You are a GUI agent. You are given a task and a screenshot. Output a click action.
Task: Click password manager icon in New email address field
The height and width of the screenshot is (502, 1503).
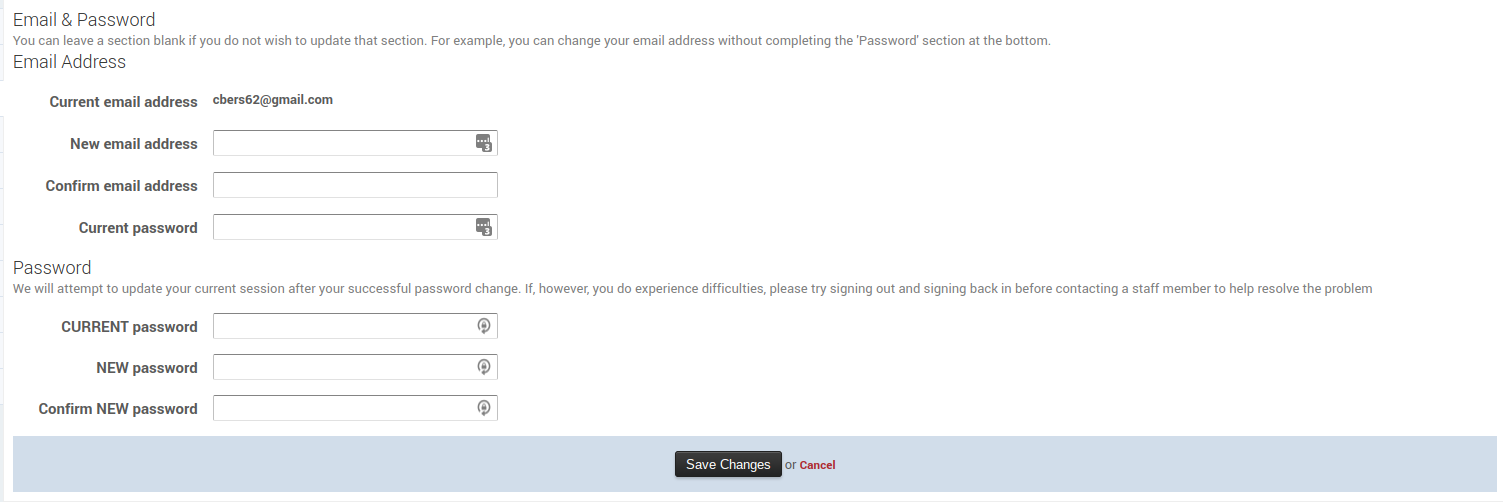484,143
